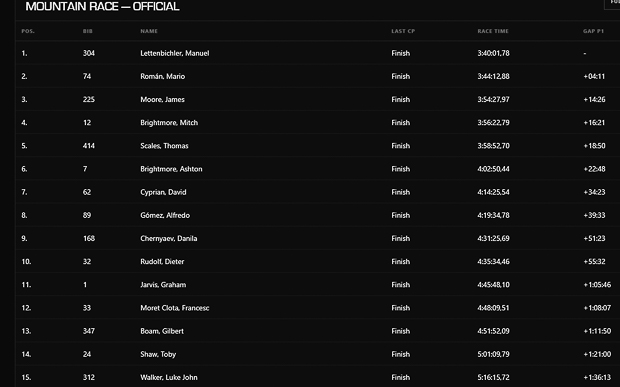Select rider Román, Mario
620x387 pixels.
click(x=163, y=76)
